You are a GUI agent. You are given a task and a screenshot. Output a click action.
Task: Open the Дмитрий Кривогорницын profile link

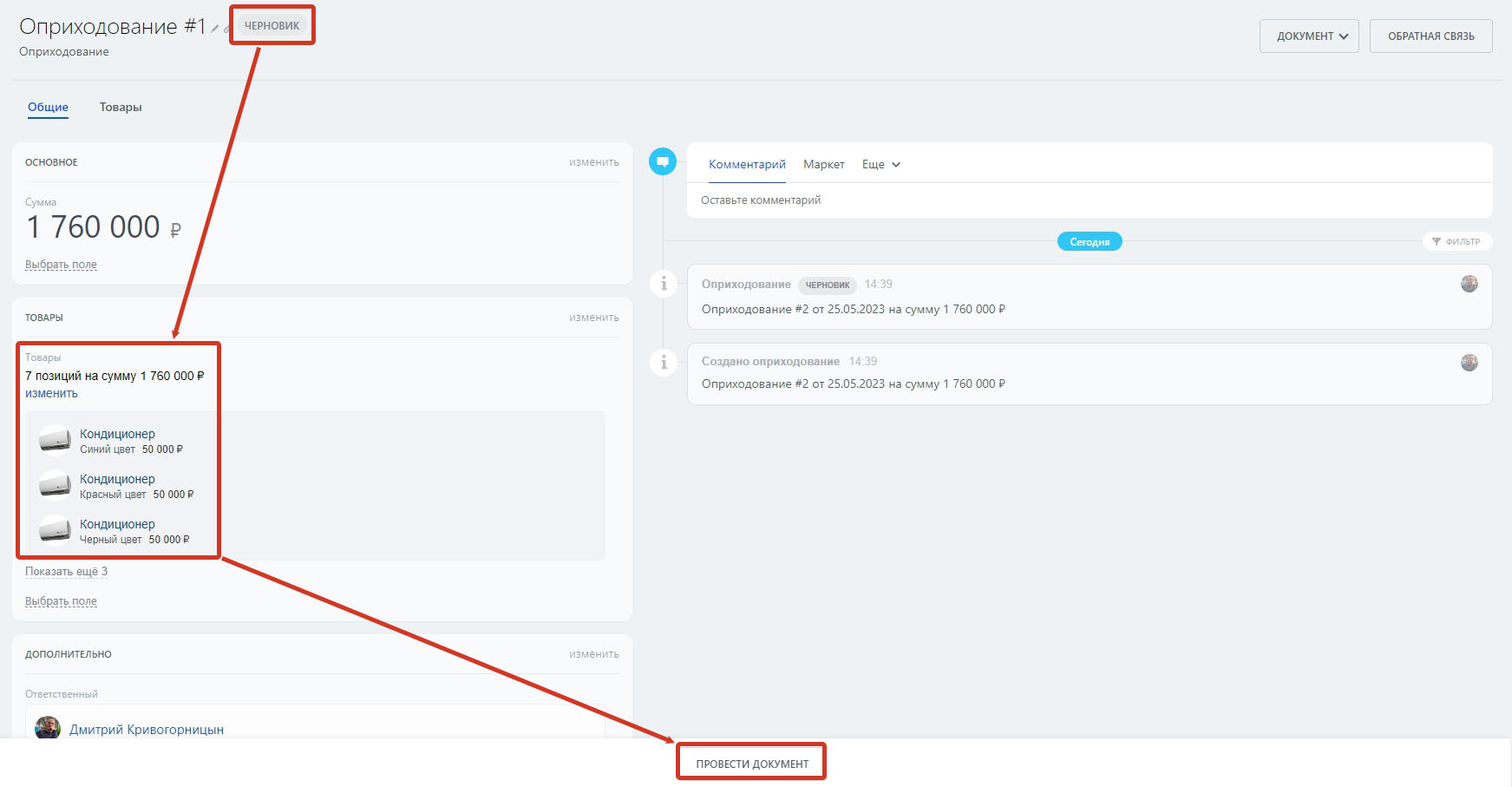coord(147,730)
